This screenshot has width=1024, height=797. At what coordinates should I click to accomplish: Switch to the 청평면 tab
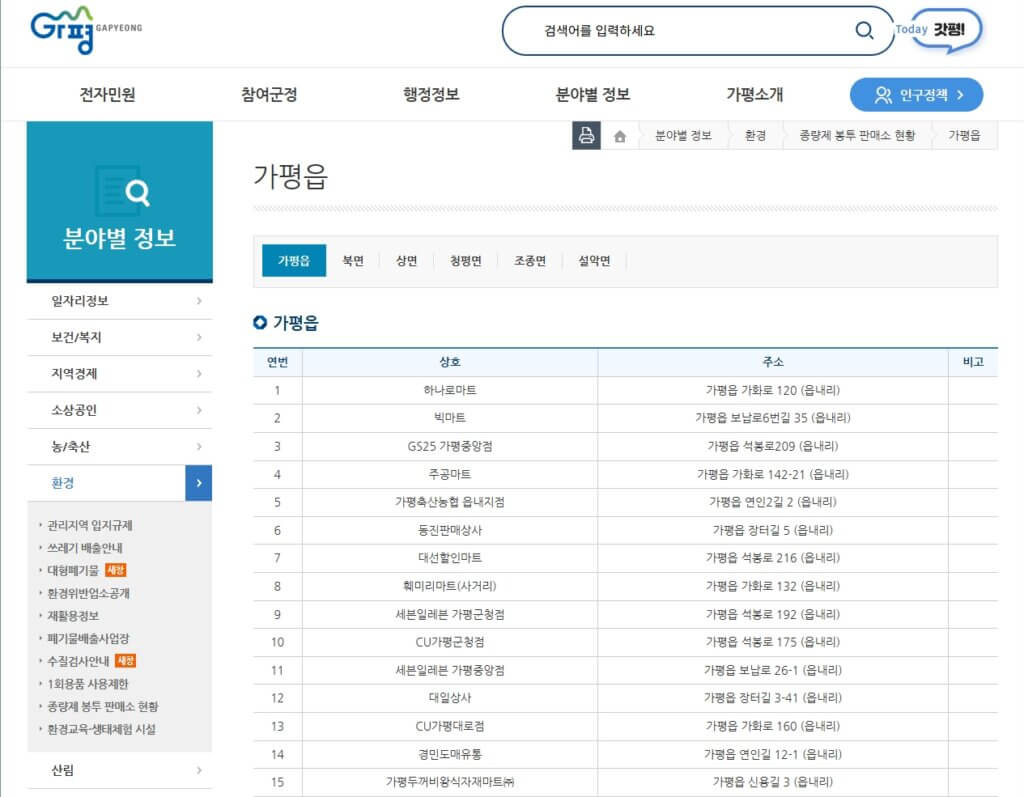tap(464, 259)
